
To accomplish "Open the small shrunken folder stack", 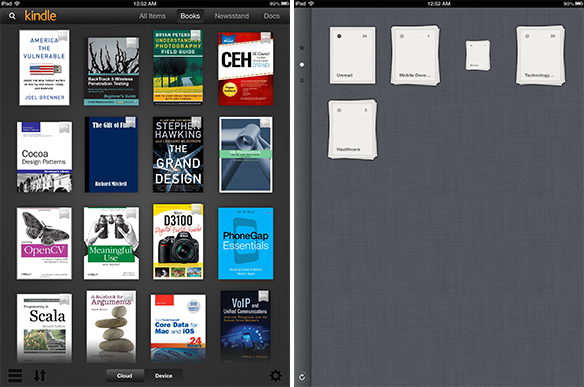I will (x=477, y=55).
